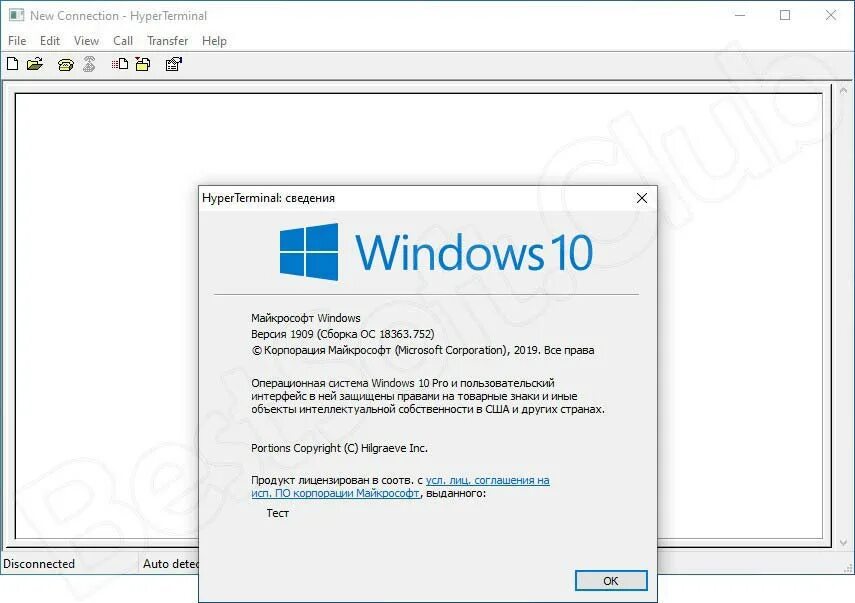This screenshot has height=603, width=855.
Task: Open the исп. ПО корпорации Майкрософт link
Action: coord(335,493)
